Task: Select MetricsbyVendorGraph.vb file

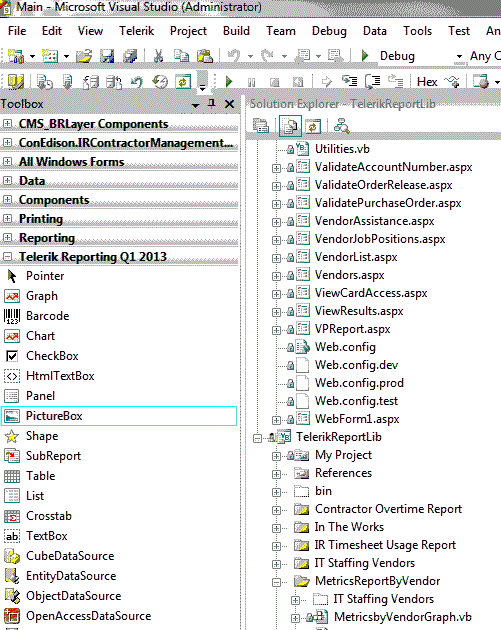Action: click(403, 617)
